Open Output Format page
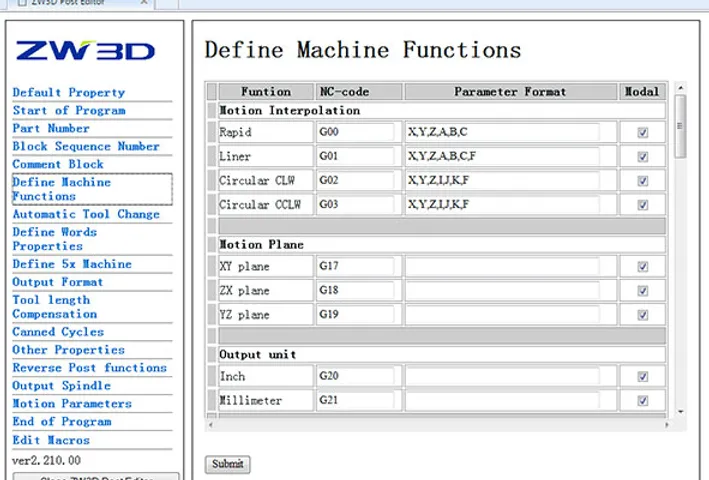 coord(57,282)
